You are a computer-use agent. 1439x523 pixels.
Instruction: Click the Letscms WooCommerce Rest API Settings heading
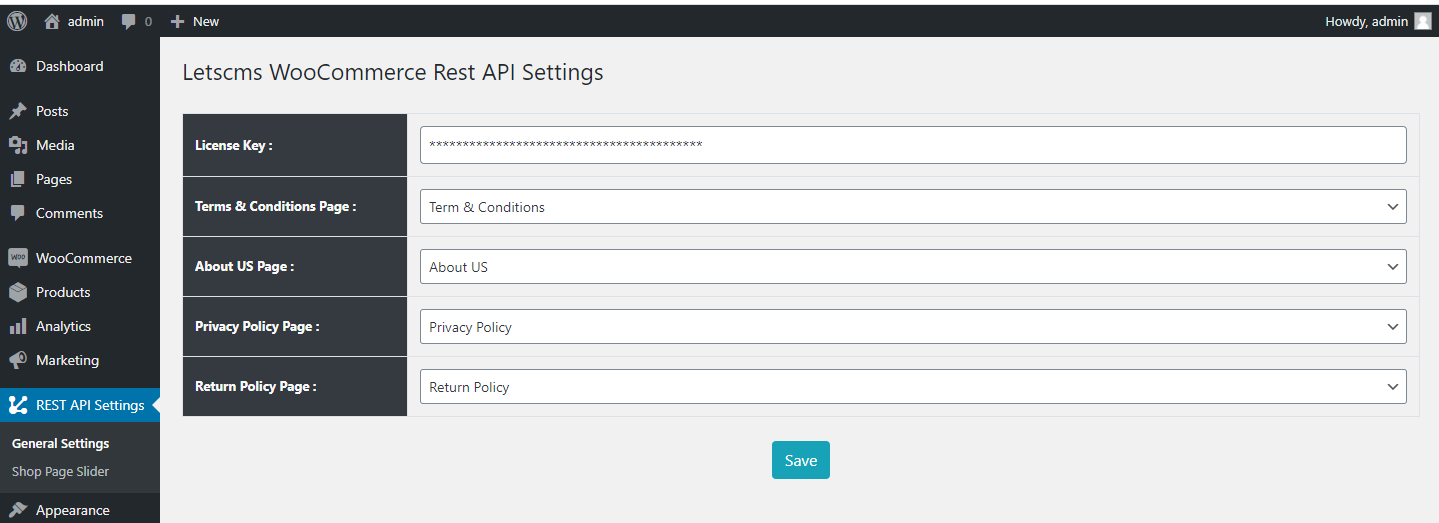pos(393,73)
